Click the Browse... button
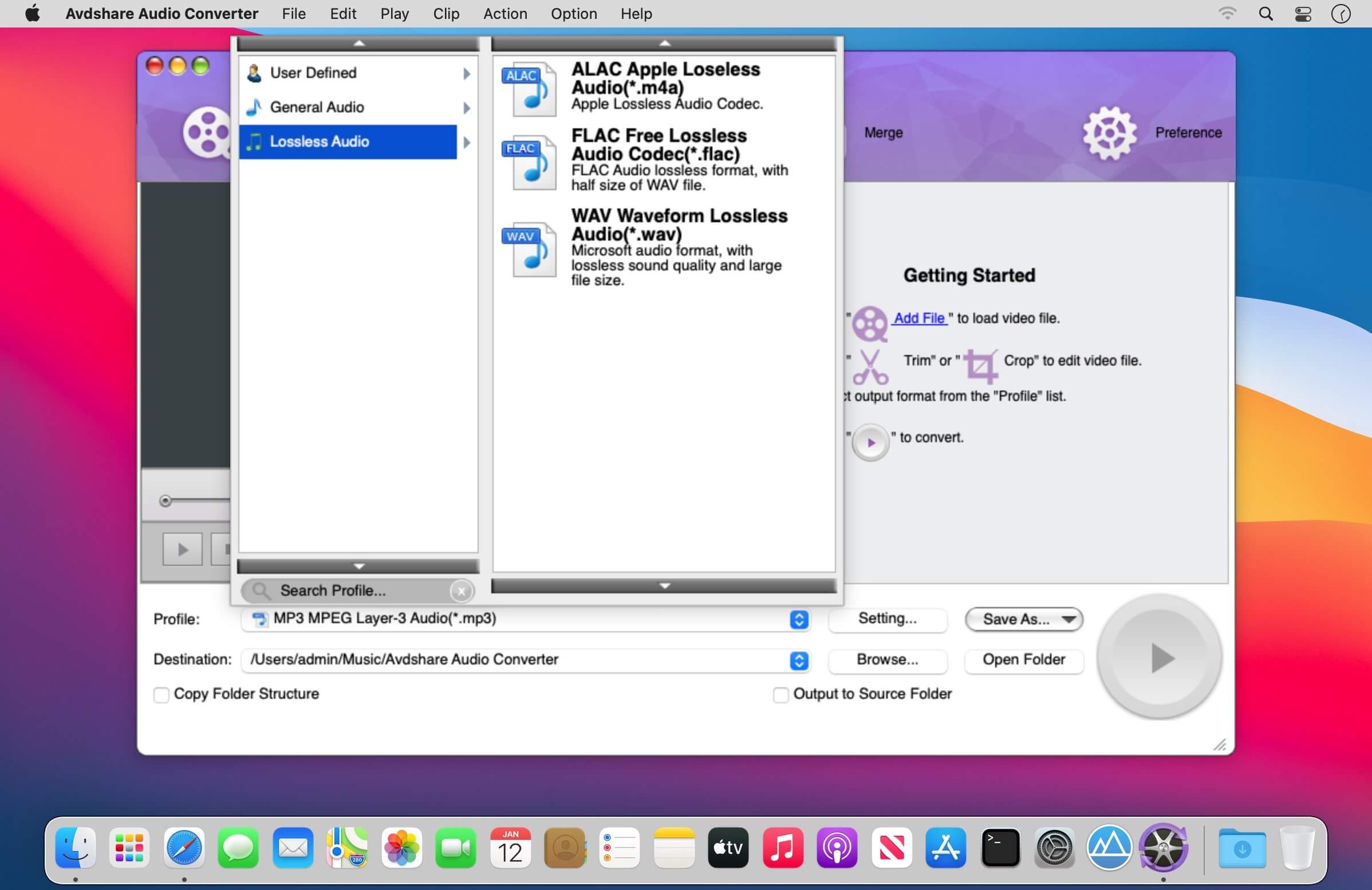1372x890 pixels. 887,660
